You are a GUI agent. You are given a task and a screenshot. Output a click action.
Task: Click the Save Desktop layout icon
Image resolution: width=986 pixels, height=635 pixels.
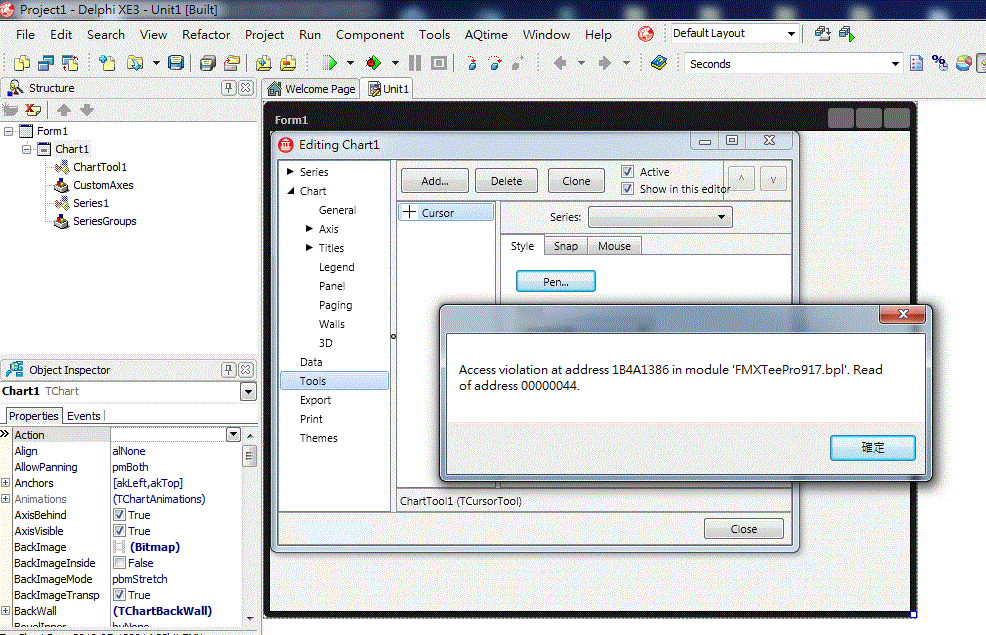point(823,34)
